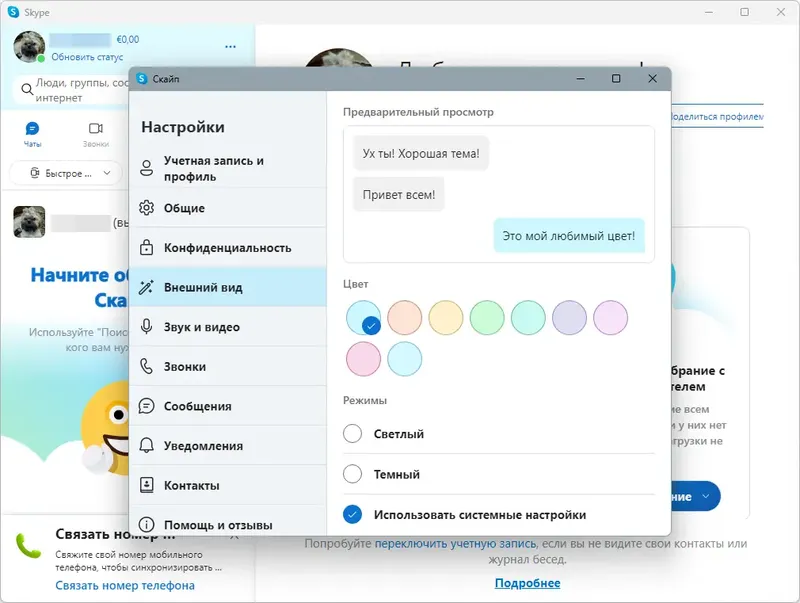Image resolution: width=800 pixels, height=603 pixels.
Task: Click the green phone icon in link-number banner
Action: point(28,546)
